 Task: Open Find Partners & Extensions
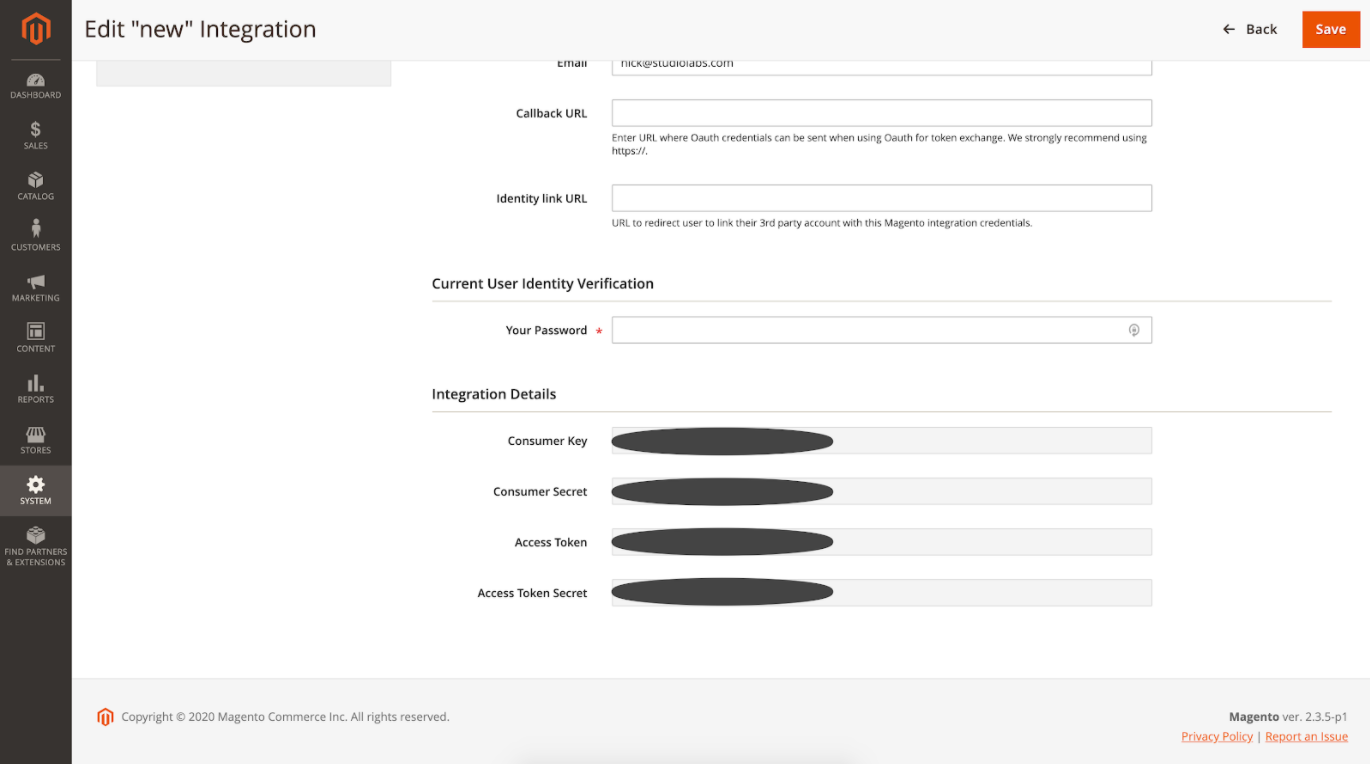(x=36, y=547)
